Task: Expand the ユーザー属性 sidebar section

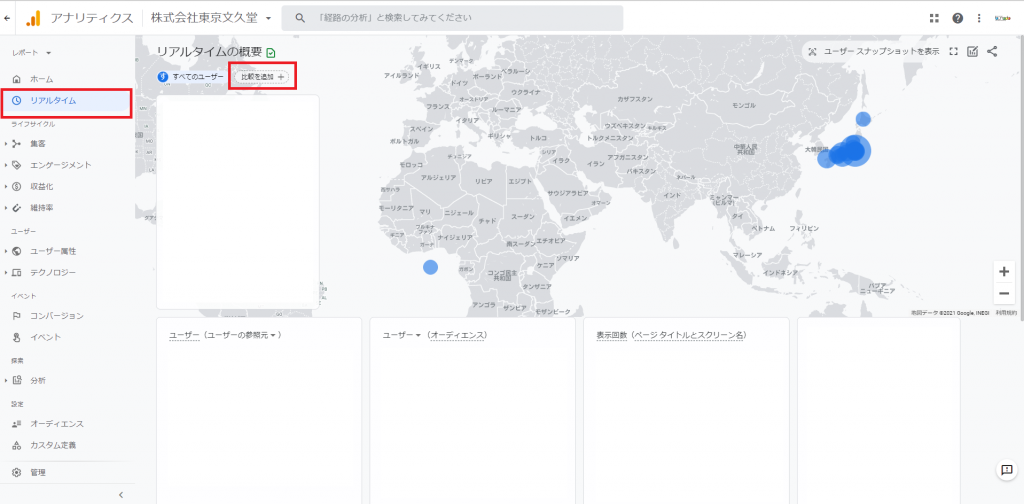Action: (x=52, y=251)
